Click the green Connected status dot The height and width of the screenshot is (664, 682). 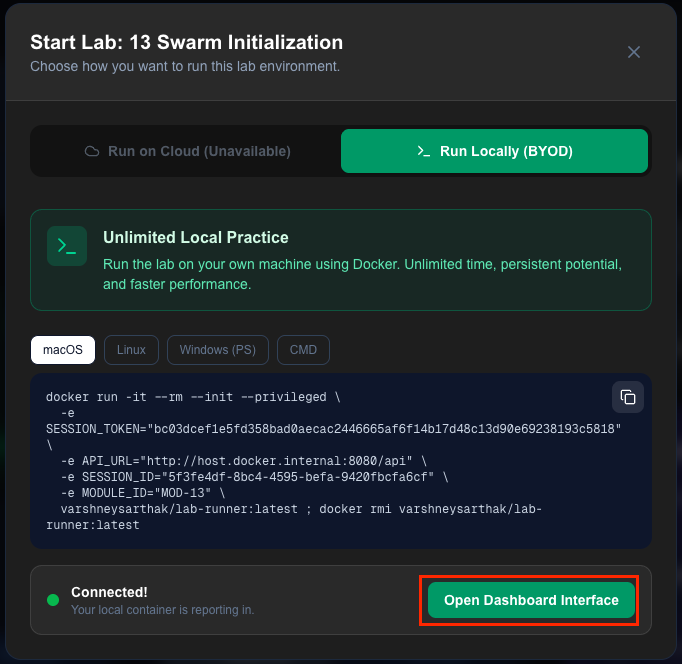coord(53,600)
